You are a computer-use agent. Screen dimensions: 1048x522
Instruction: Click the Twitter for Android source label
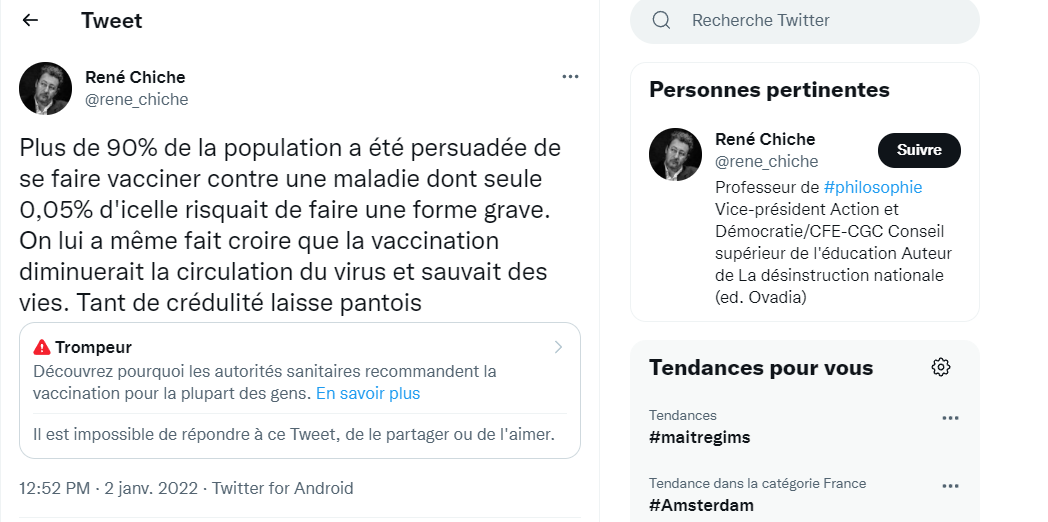click(283, 488)
